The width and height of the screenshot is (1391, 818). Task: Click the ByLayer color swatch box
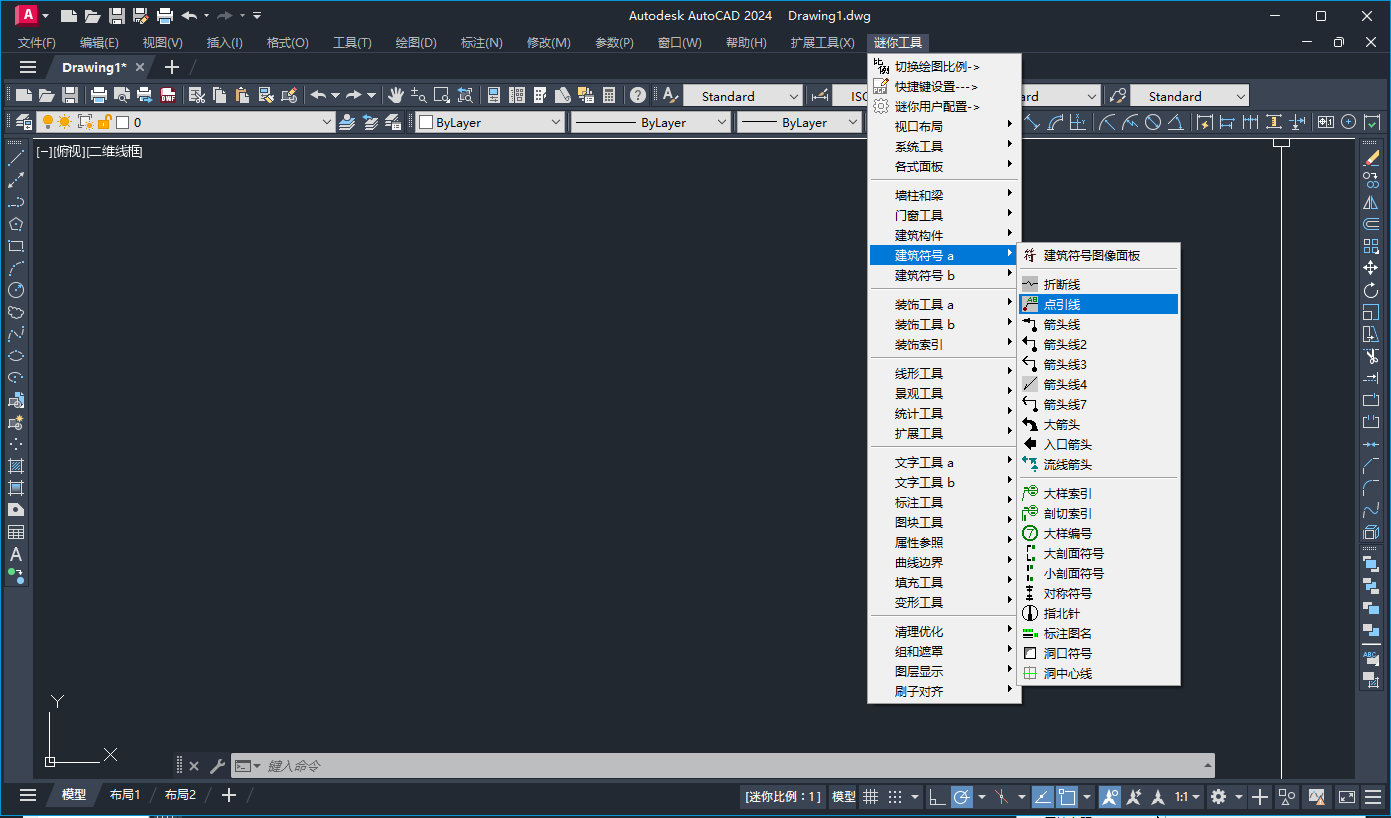click(x=425, y=123)
